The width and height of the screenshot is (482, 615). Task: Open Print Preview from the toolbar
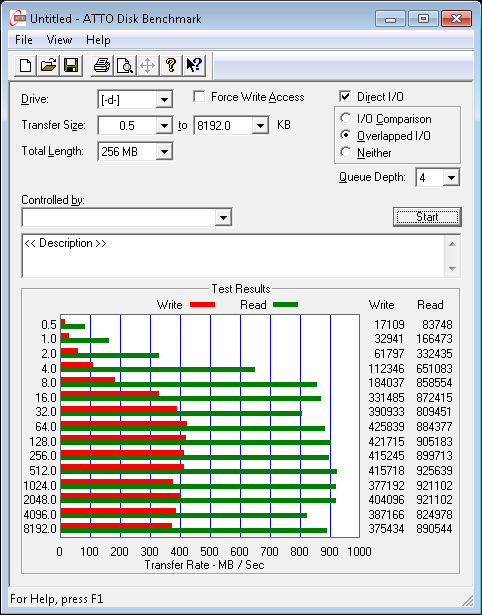(125, 65)
